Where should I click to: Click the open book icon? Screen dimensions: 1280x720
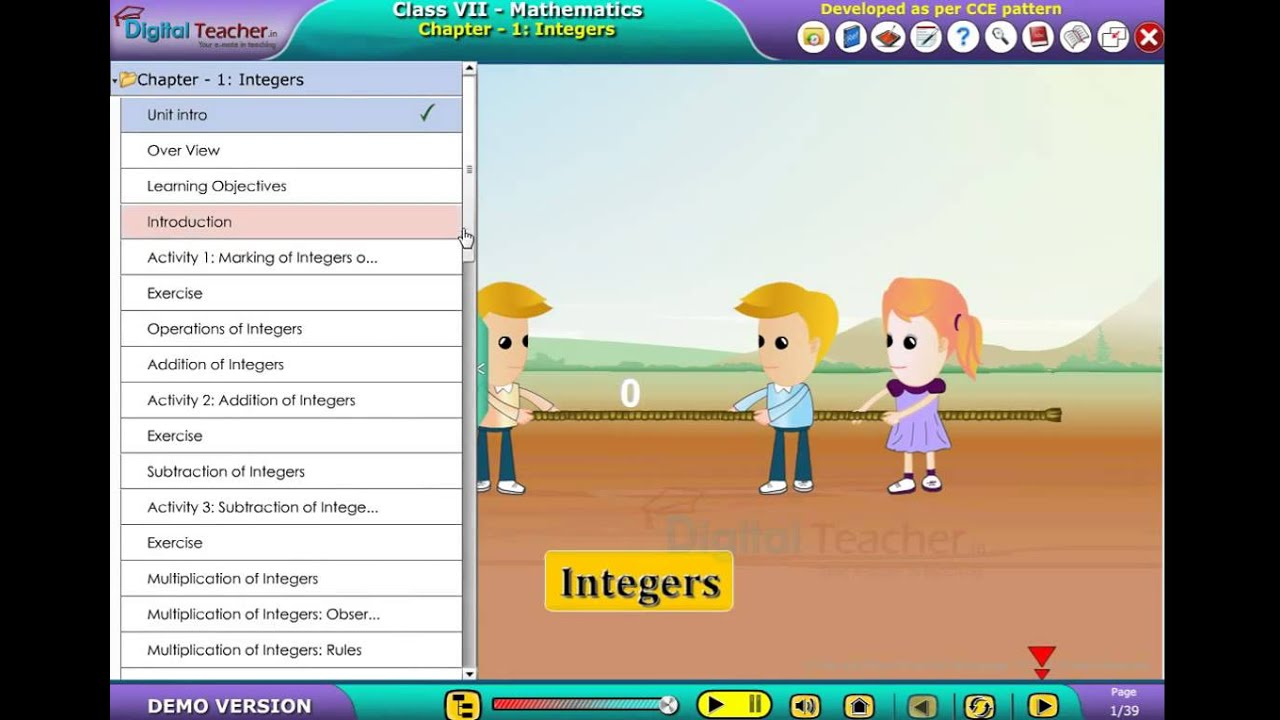click(1075, 38)
